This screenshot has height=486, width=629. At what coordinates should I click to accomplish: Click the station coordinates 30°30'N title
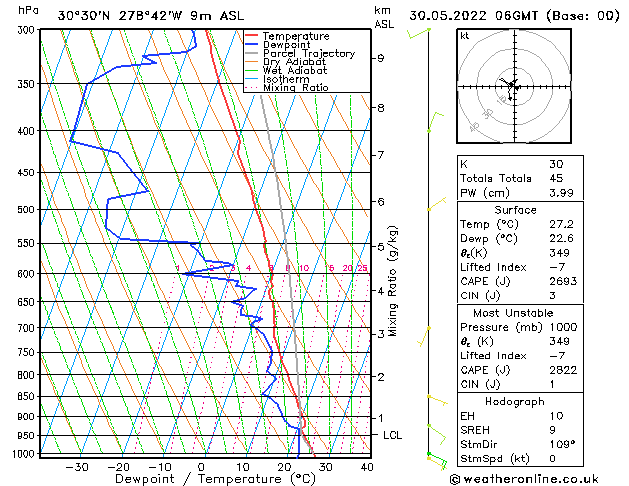[150, 16]
